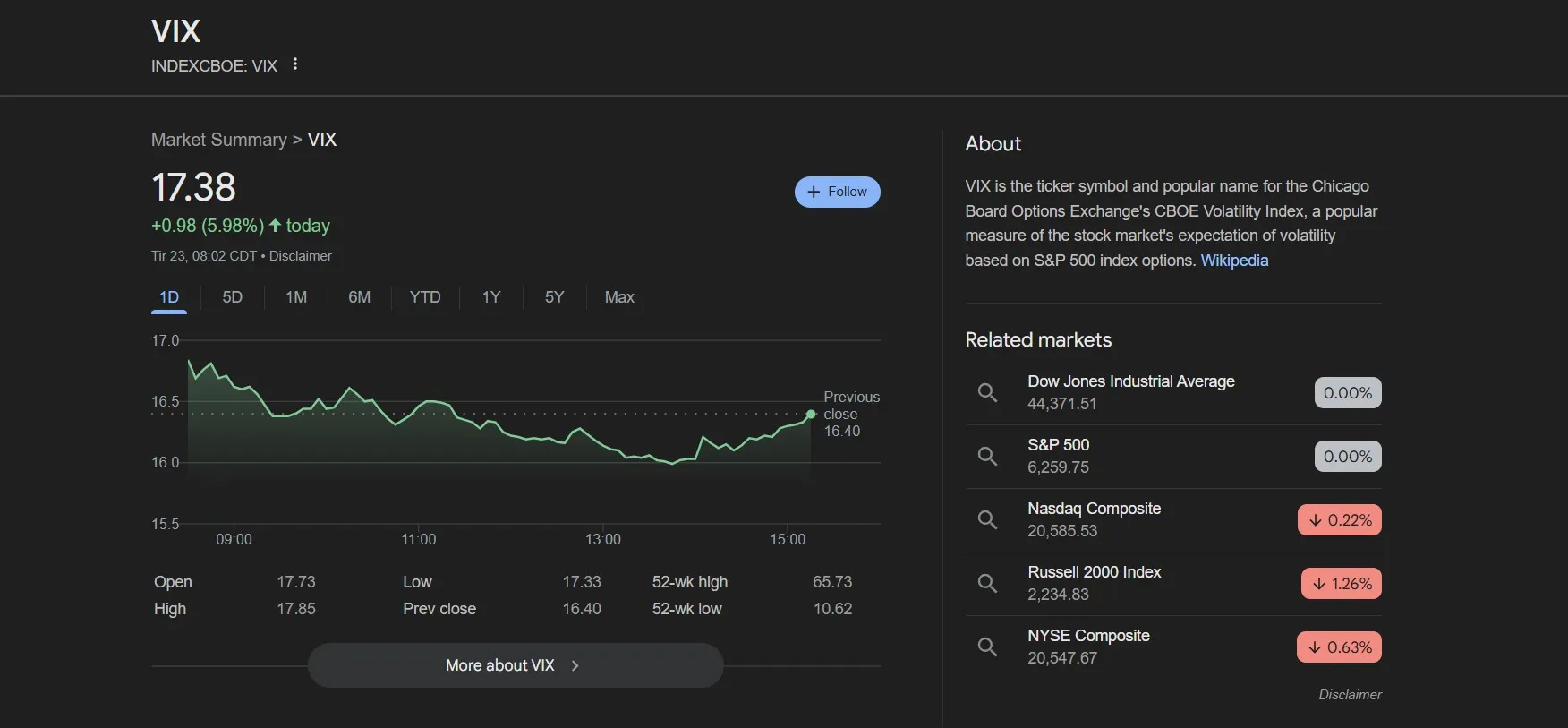The height and width of the screenshot is (728, 1568).
Task: Open the NYSE Composite related market
Action: pyautogui.click(x=1088, y=636)
